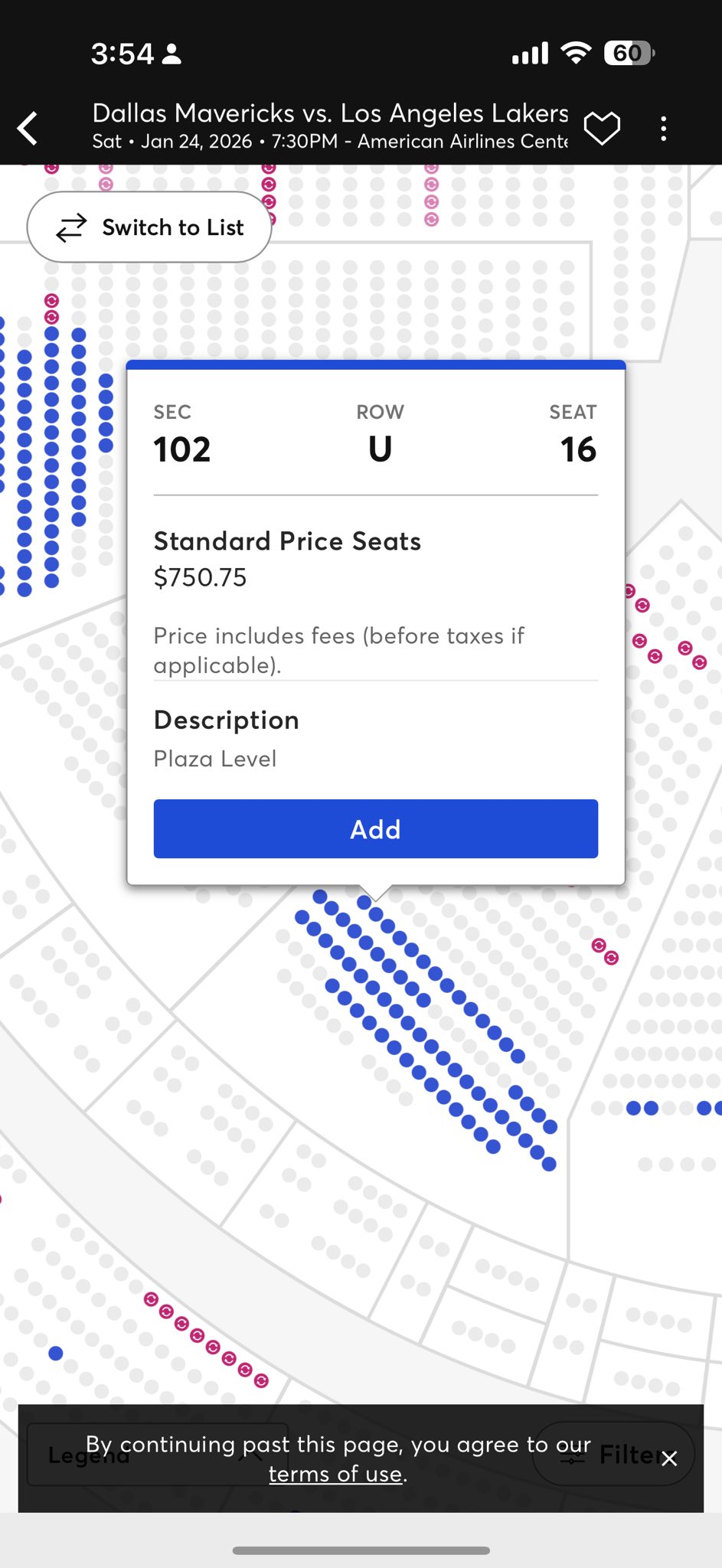Tap the battery indicator showing 60
The image size is (722, 1568).
[629, 53]
